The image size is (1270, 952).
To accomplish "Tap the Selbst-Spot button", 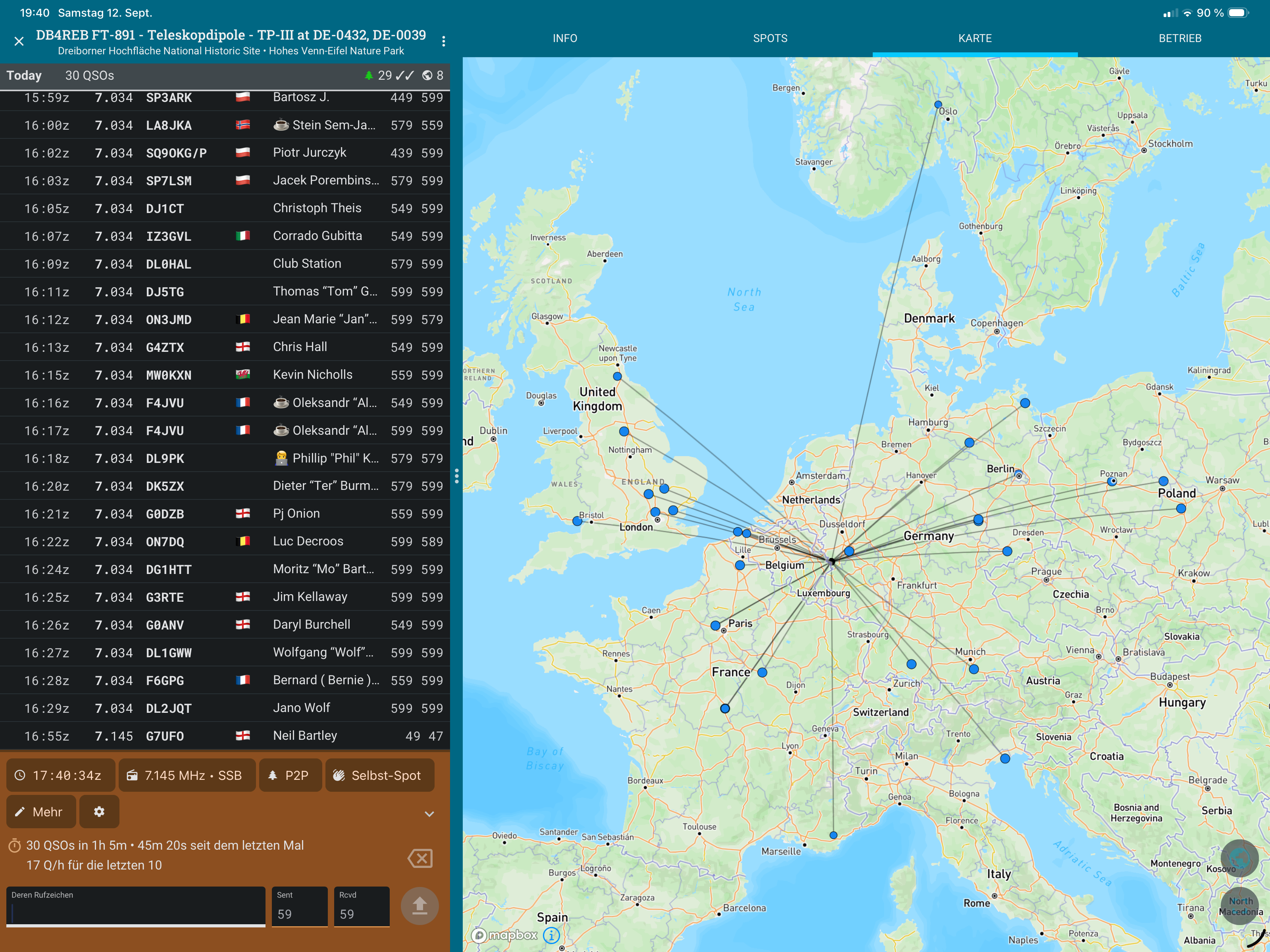I will coord(379,775).
